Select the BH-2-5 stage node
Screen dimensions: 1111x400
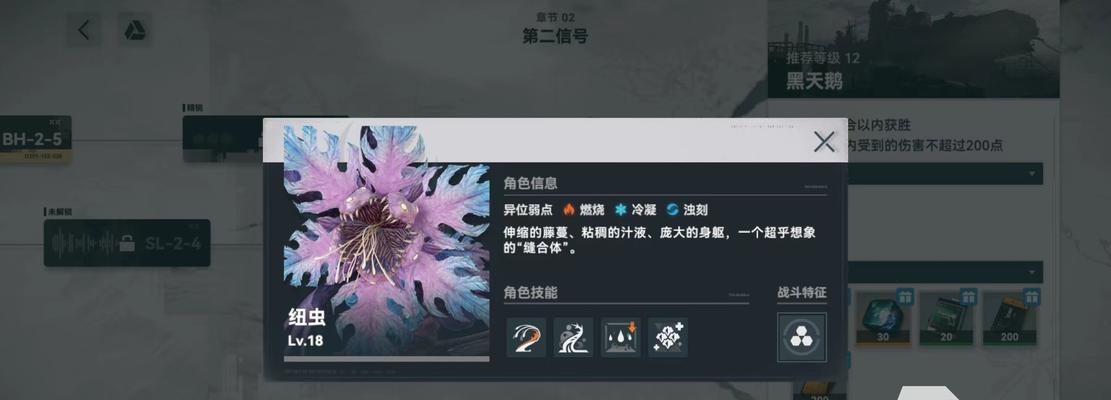[x=33, y=139]
